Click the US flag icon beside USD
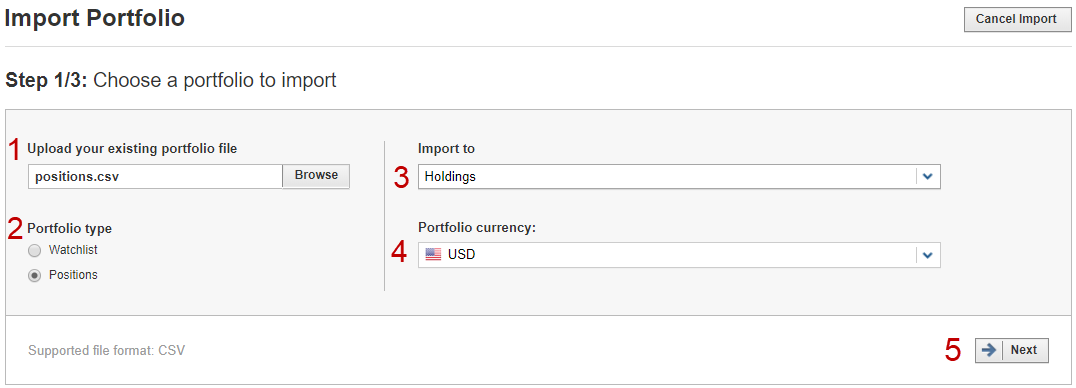The height and width of the screenshot is (388, 1076). 433,255
